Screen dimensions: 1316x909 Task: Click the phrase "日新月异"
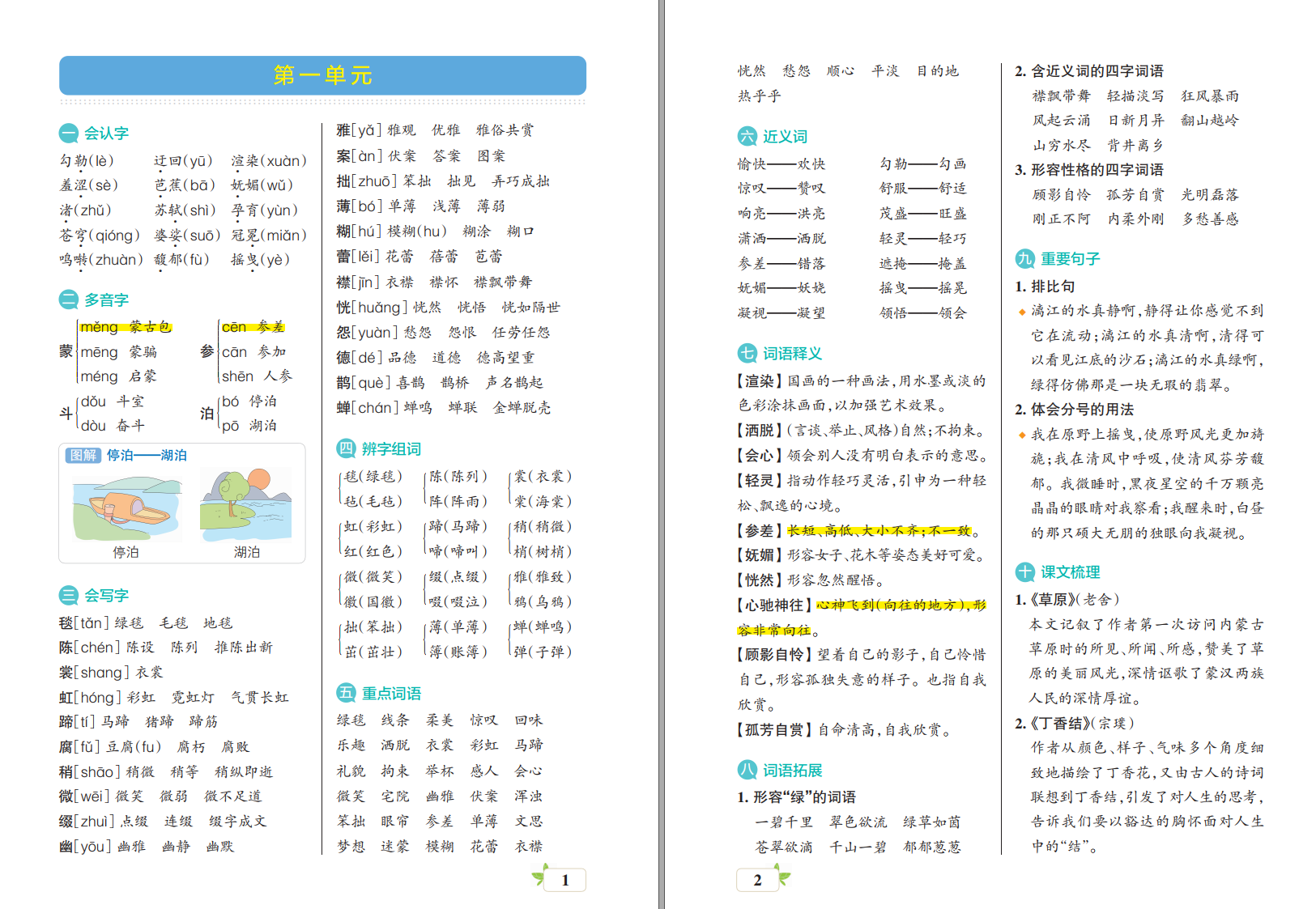pos(1136,121)
